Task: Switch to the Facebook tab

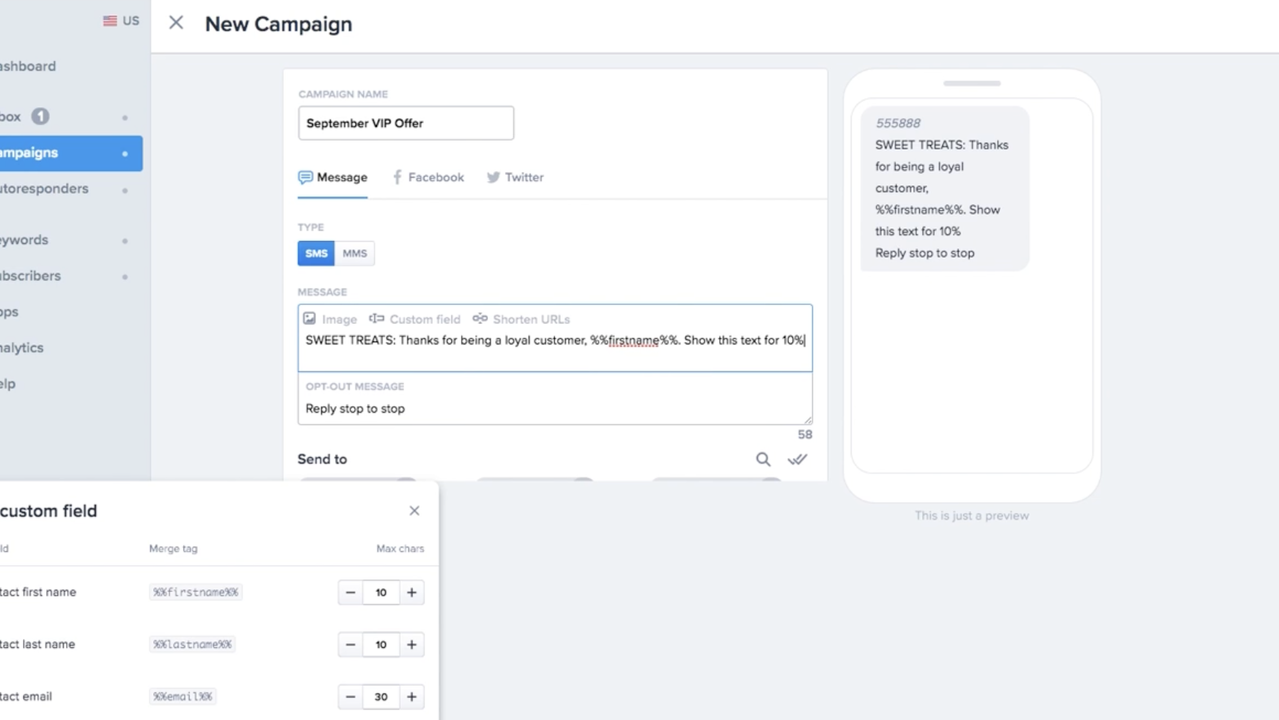Action: (x=427, y=177)
